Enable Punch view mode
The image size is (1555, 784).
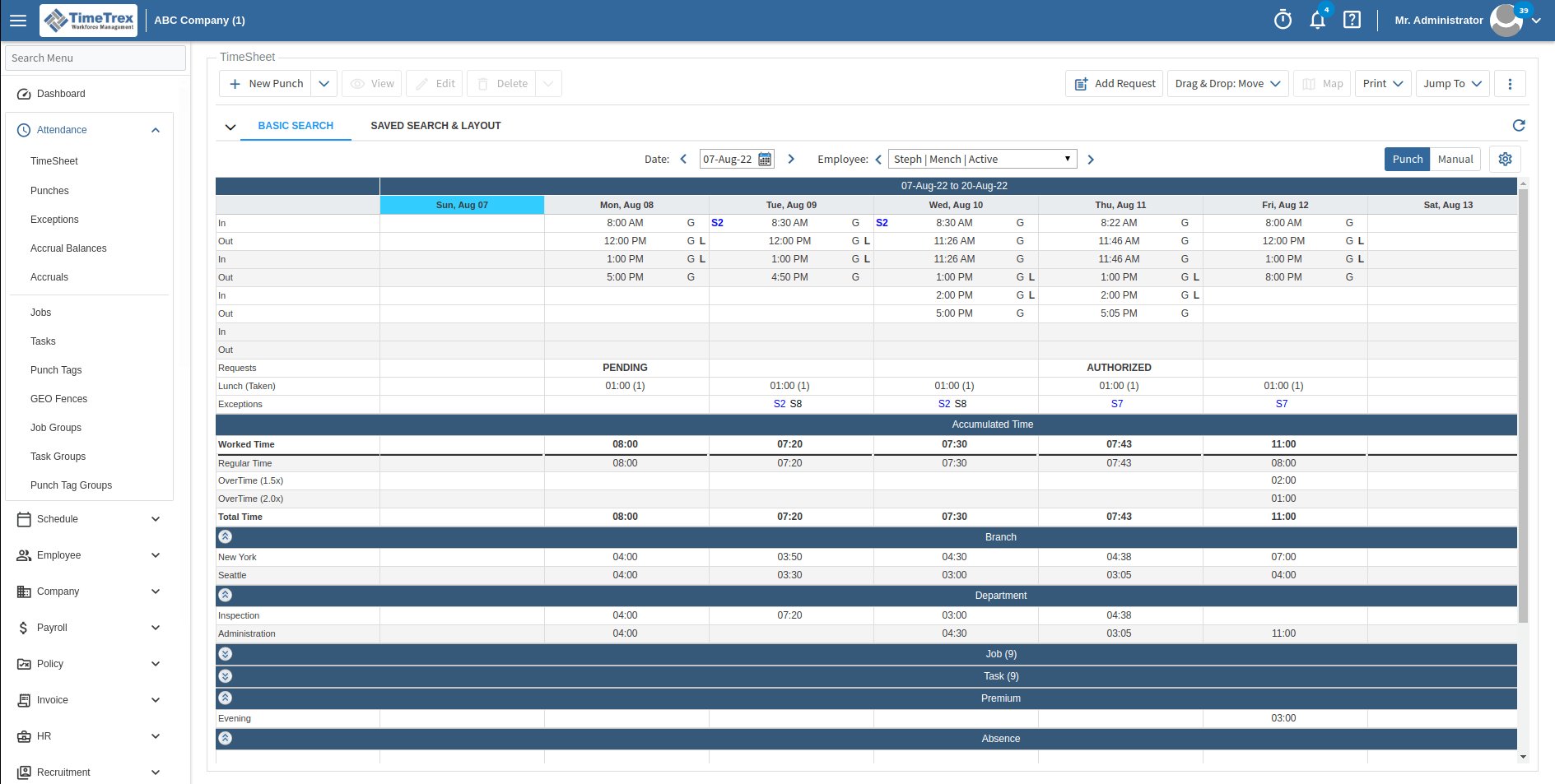pos(1406,159)
